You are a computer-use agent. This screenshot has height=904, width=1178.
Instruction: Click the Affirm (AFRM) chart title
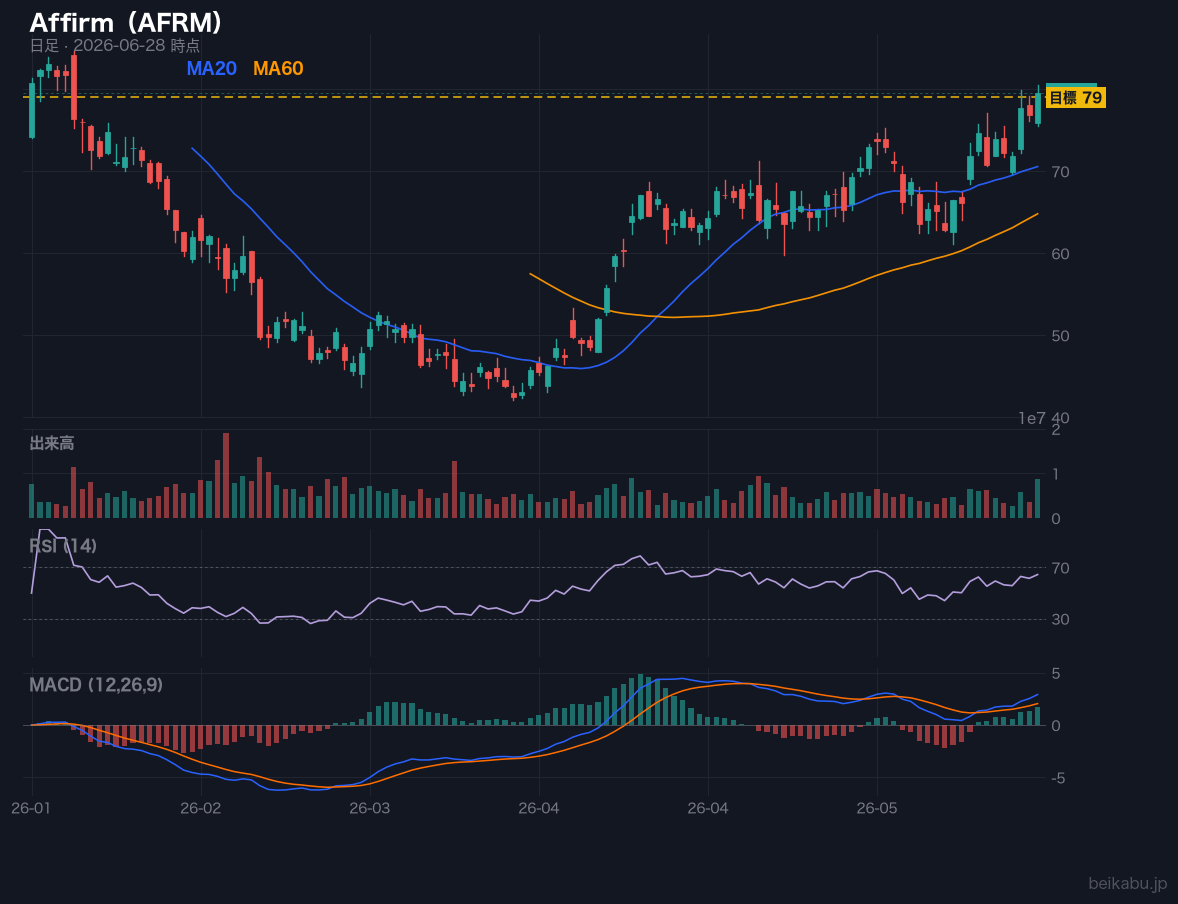click(x=125, y=23)
